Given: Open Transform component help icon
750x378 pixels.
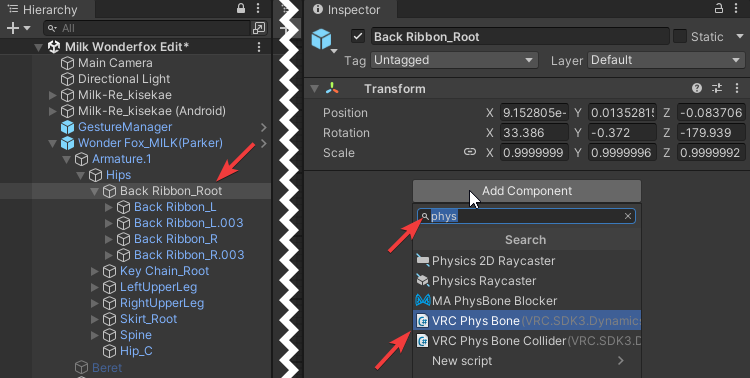Looking at the screenshot, I should point(697,88).
